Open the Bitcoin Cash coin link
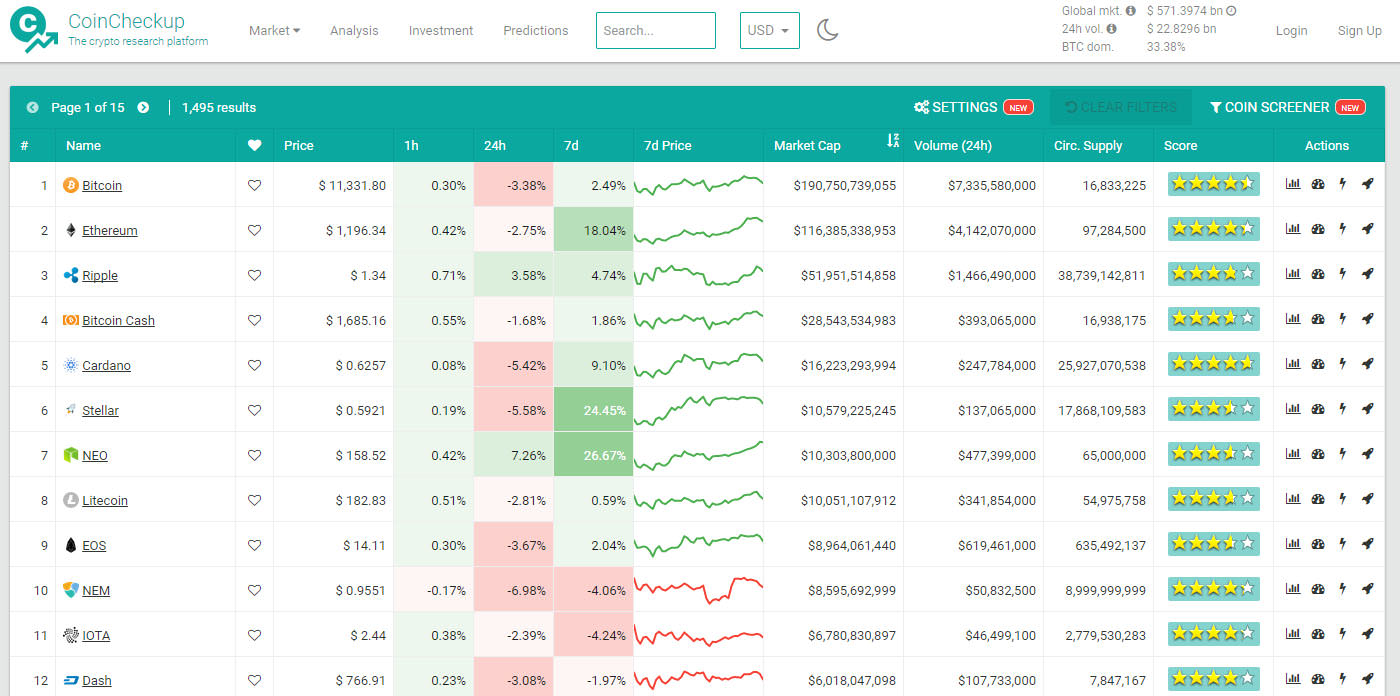 118,320
